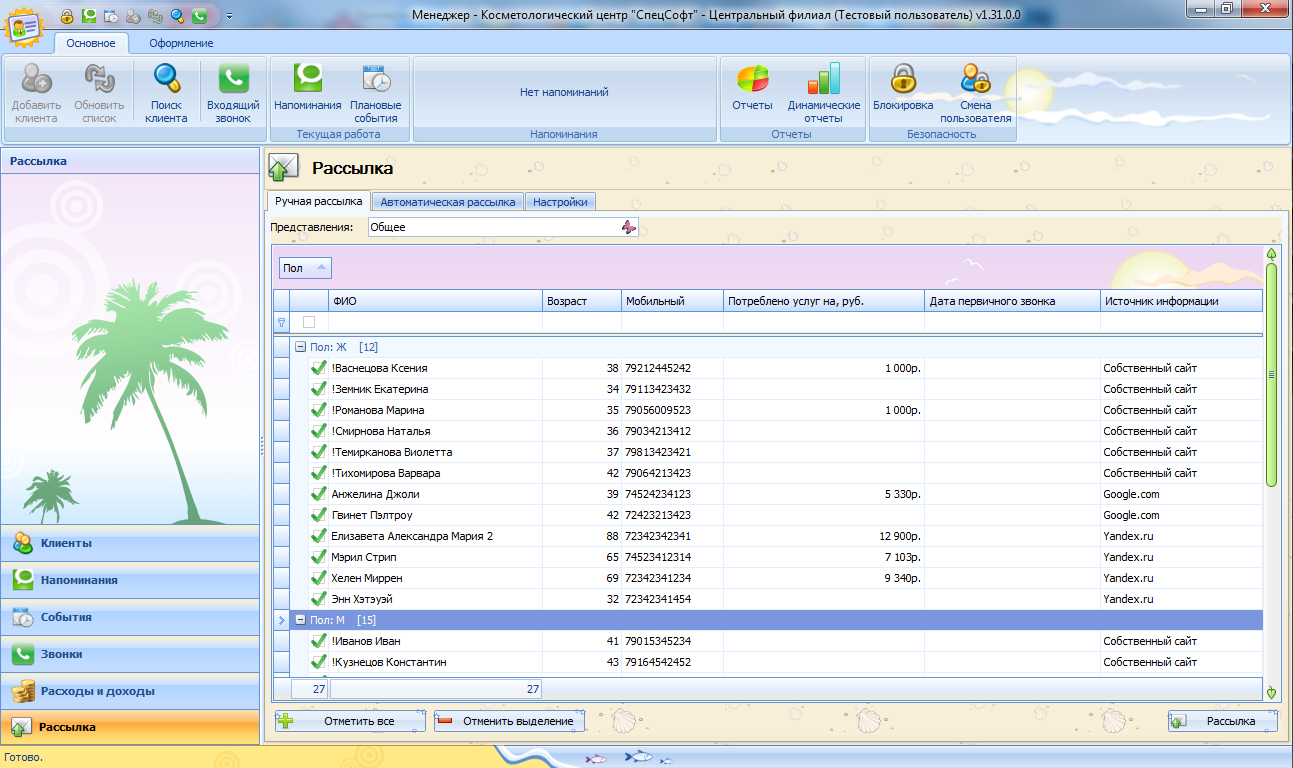Click Смена пользователя icon
Image resolution: width=1293 pixels, height=768 pixels.
click(x=975, y=80)
